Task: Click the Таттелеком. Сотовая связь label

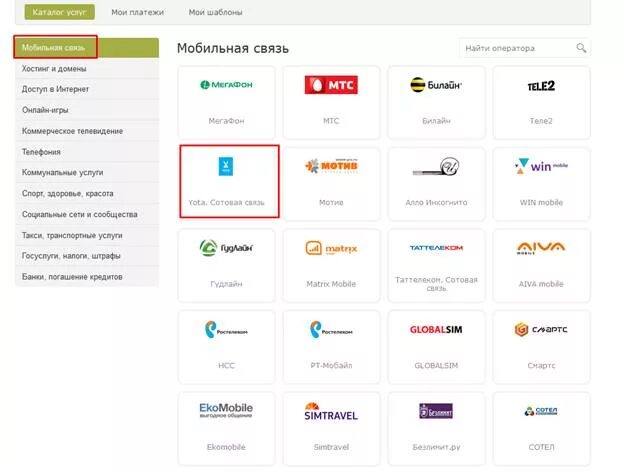Action: (x=436, y=284)
